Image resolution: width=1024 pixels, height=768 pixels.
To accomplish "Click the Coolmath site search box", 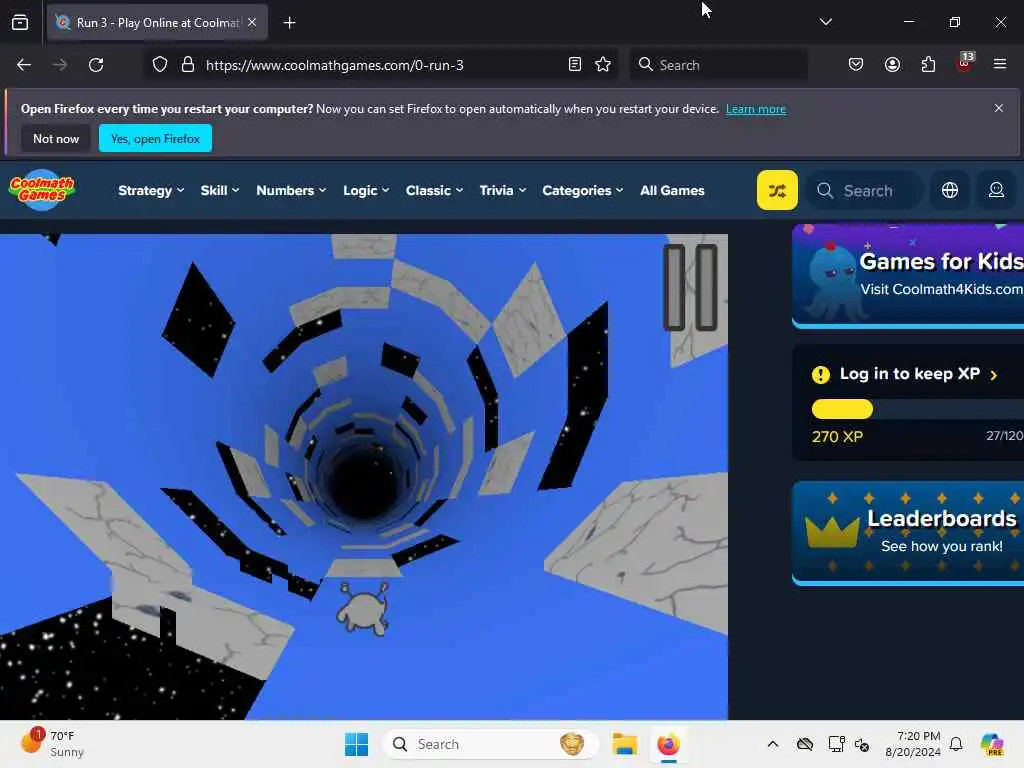I will tap(865, 191).
